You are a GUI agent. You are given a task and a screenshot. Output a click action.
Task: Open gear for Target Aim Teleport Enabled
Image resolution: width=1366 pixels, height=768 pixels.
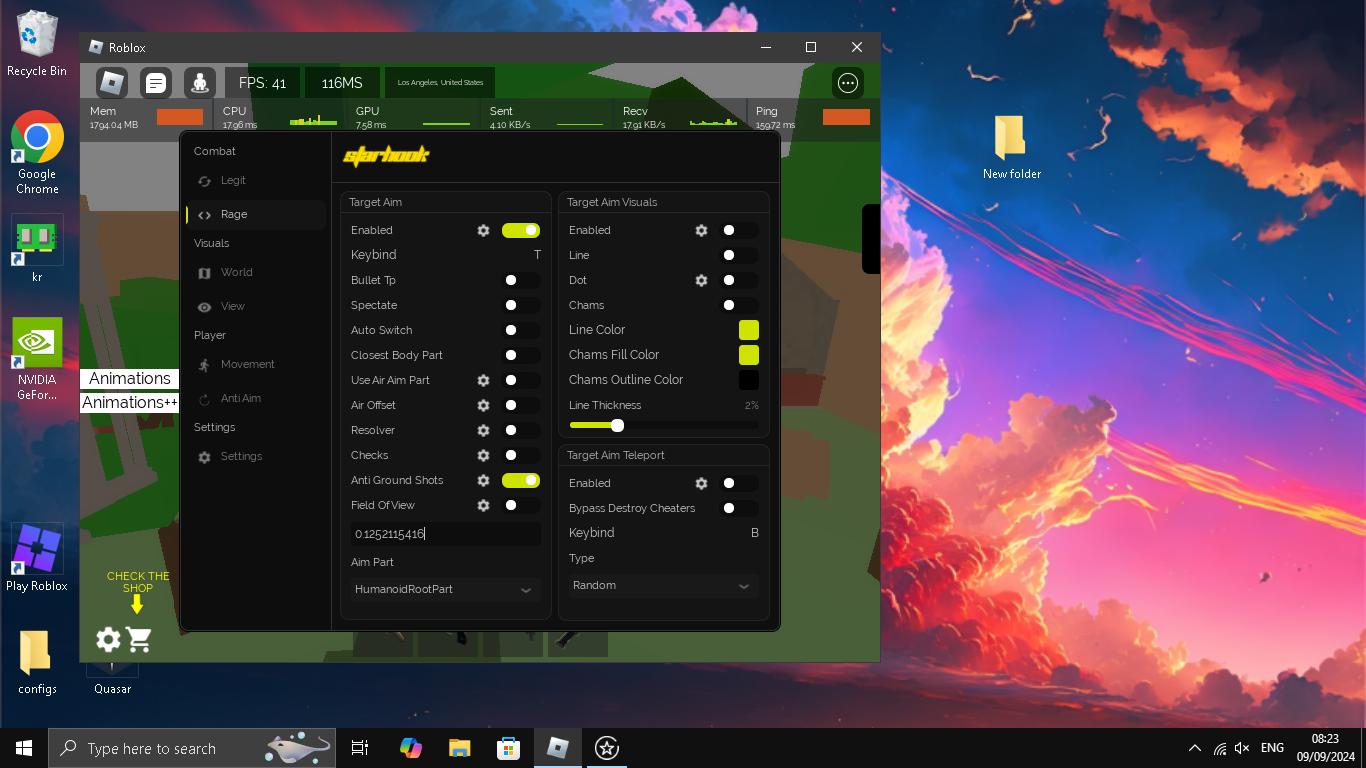[701, 483]
